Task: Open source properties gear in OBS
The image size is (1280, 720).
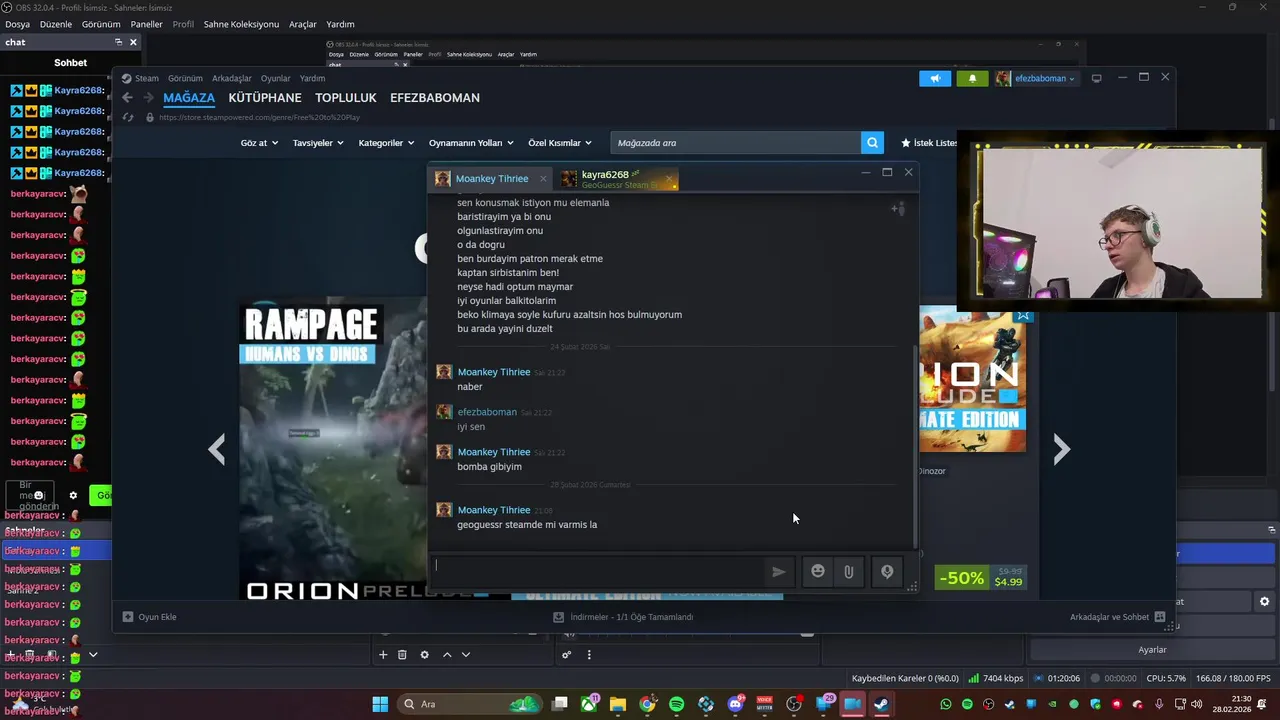Action: pos(424,655)
